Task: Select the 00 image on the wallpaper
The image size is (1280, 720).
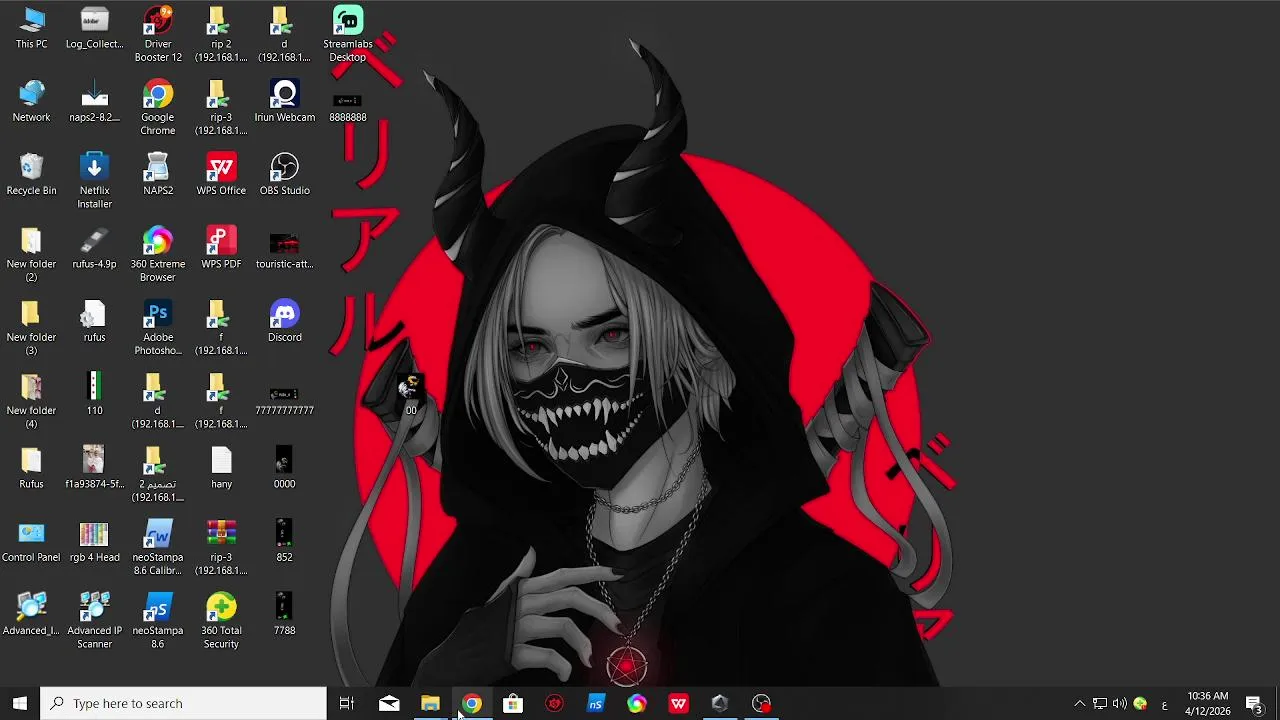Action: tap(410, 396)
